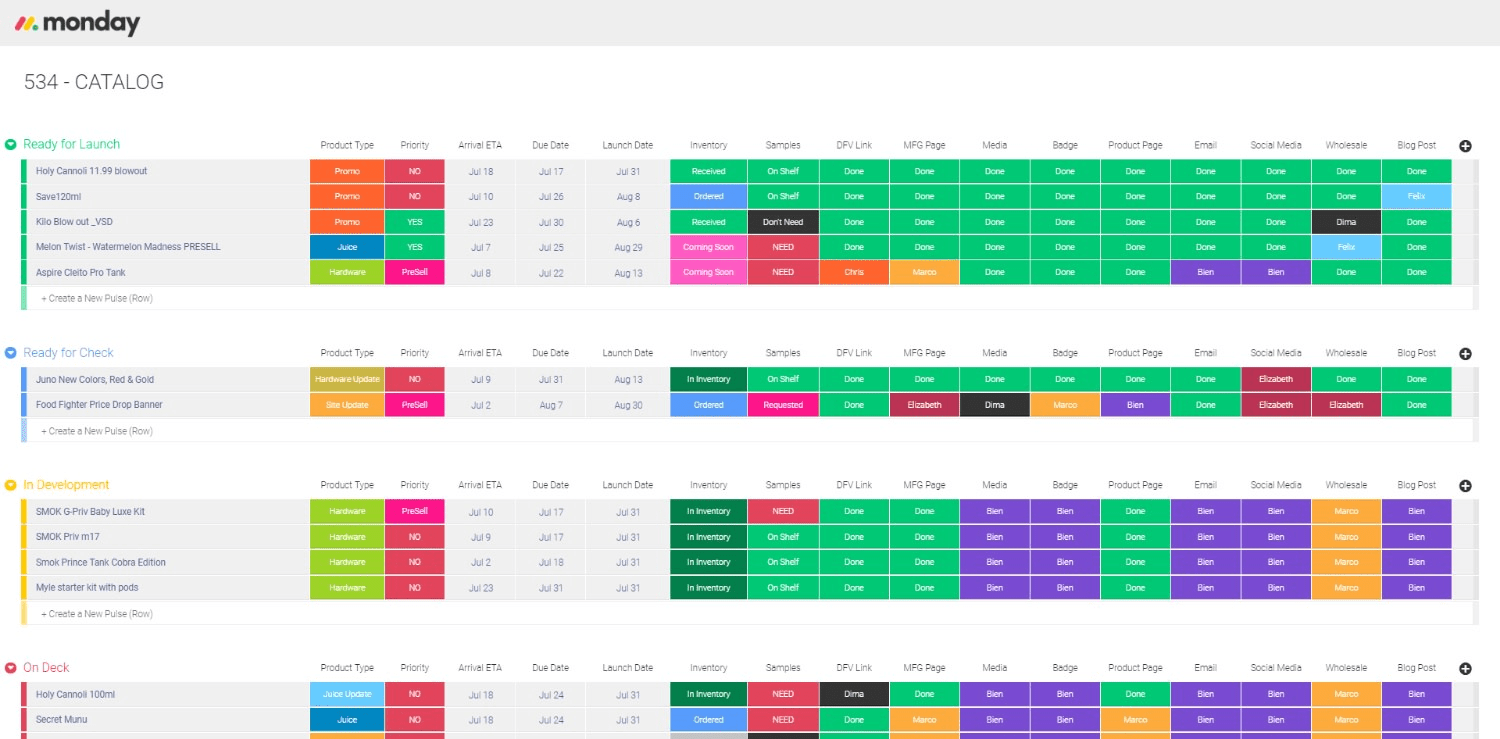Collapse the In Development group
Screen dimensions: 1500x739
point(11,485)
